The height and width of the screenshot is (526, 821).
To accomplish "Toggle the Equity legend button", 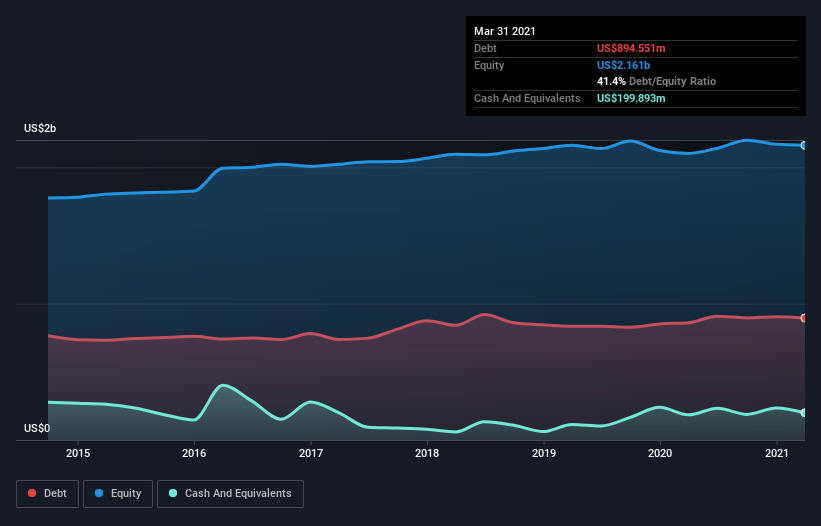I will point(117,493).
